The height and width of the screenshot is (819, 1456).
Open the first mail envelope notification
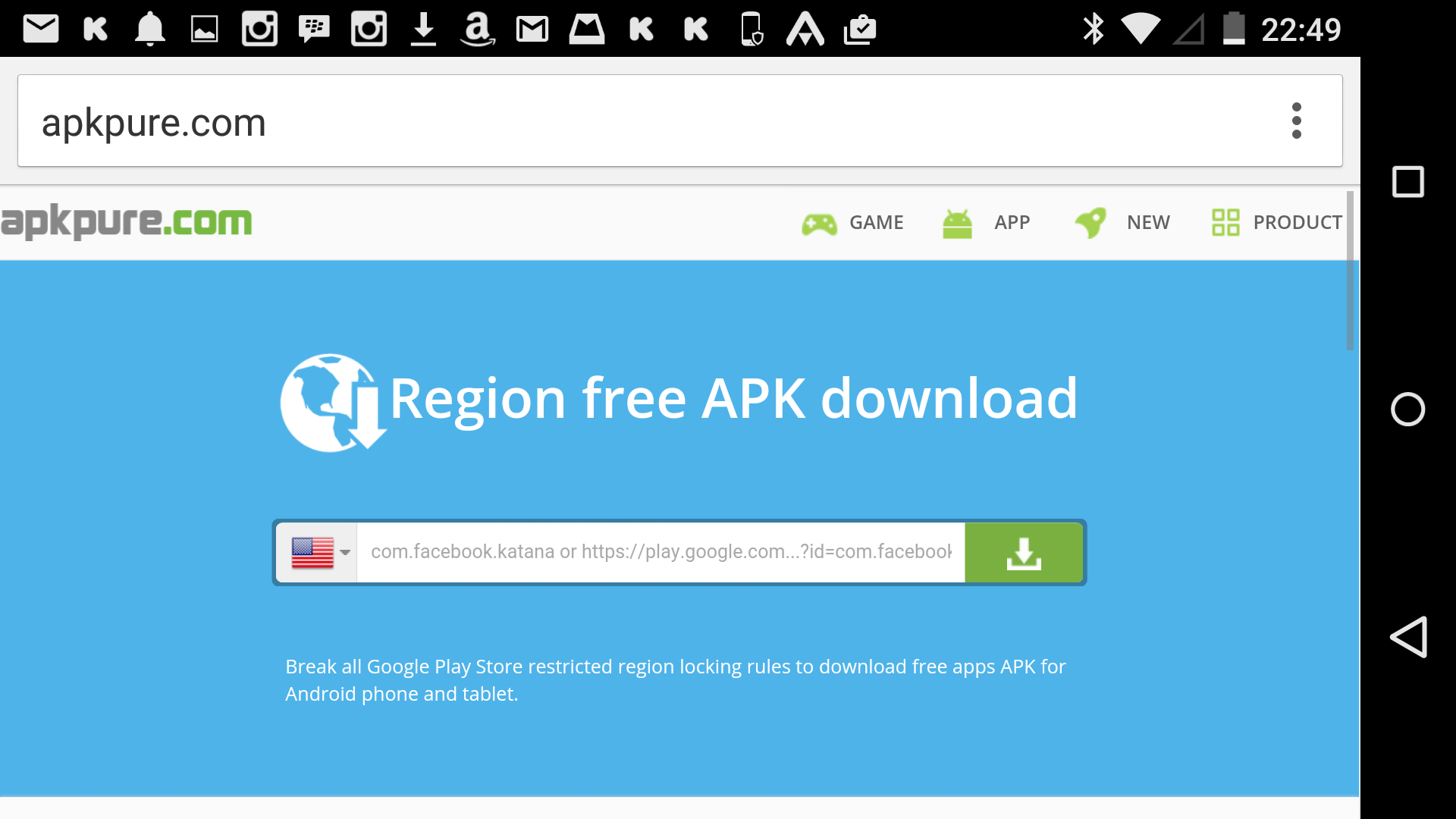pos(41,30)
